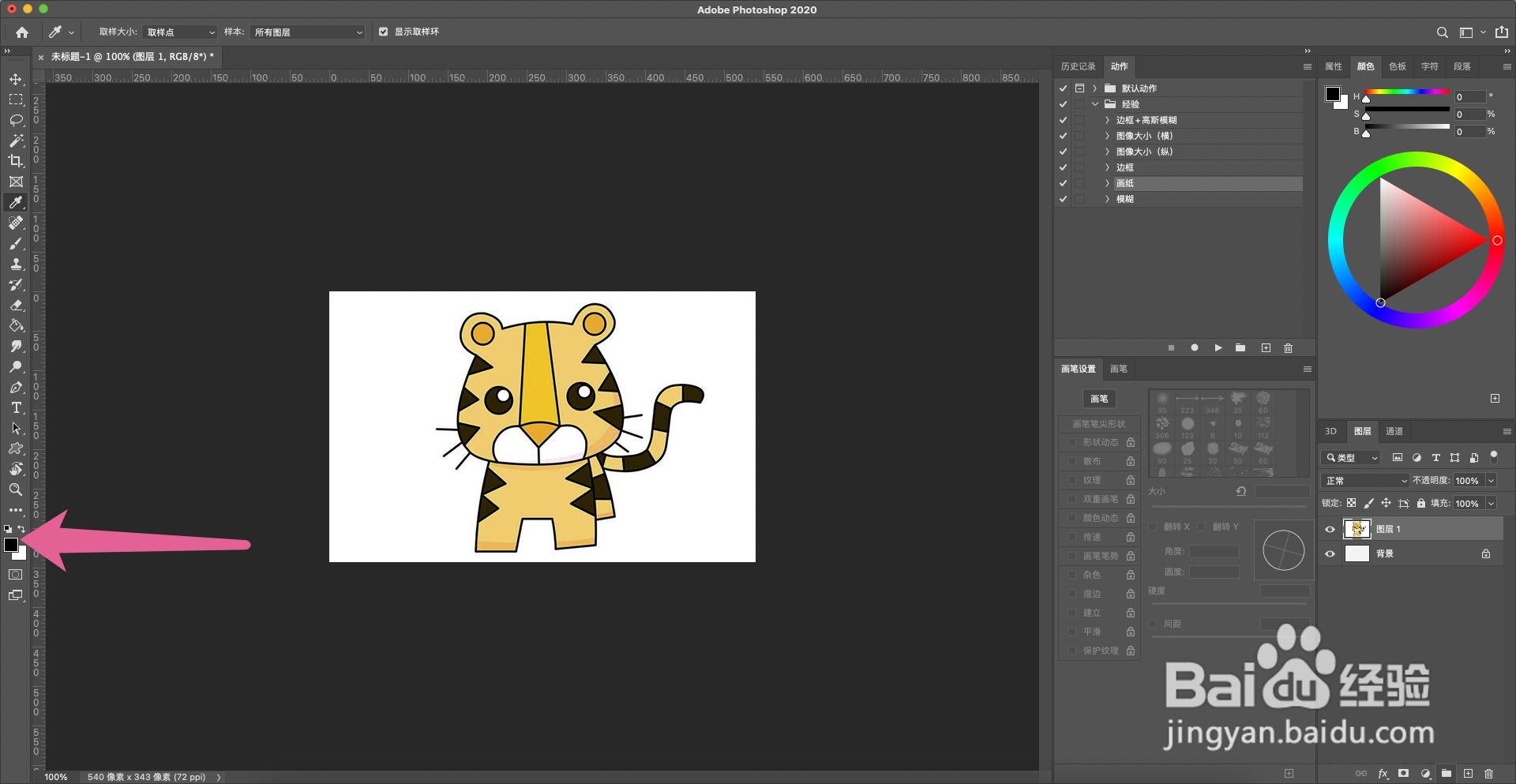Image resolution: width=1516 pixels, height=784 pixels.
Task: Expand the 边框+高斯模糊 action
Action: click(x=1107, y=120)
